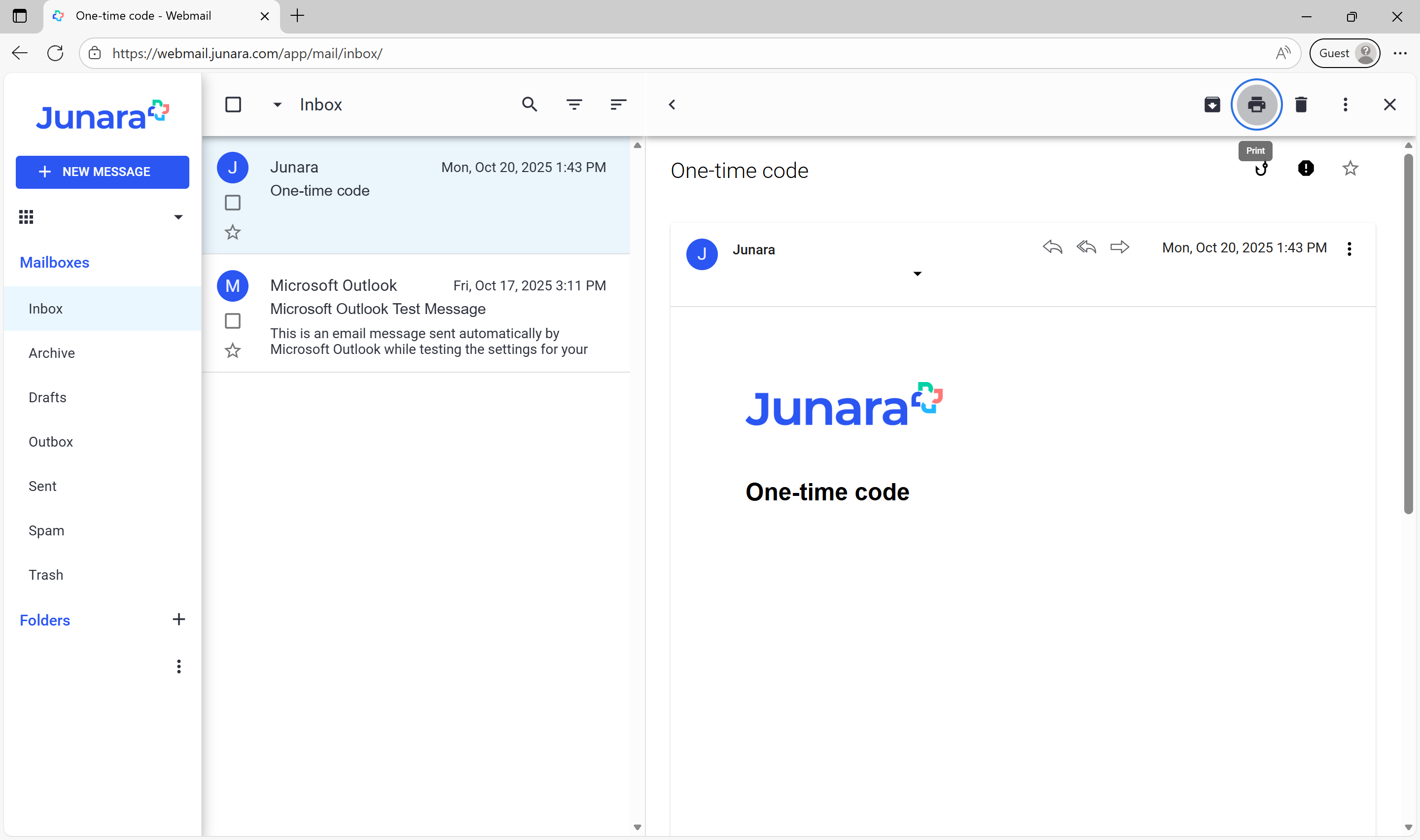Click the Junara sender name in message
This screenshot has height=840, width=1420.
753,249
